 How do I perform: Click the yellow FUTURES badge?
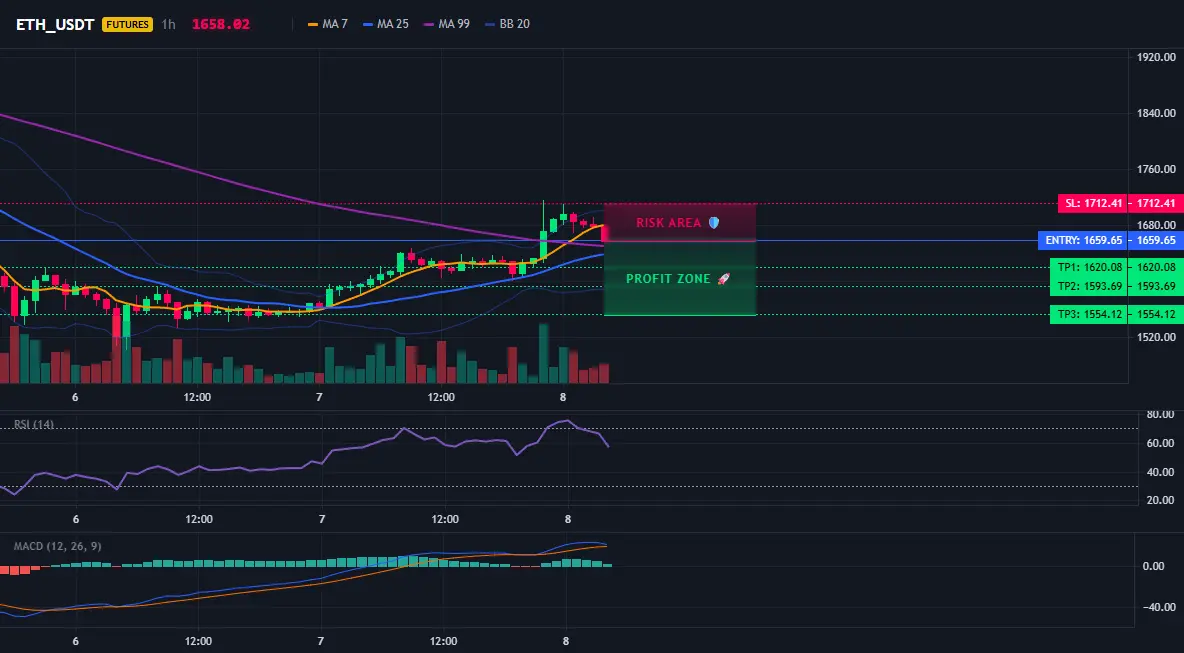click(x=127, y=24)
